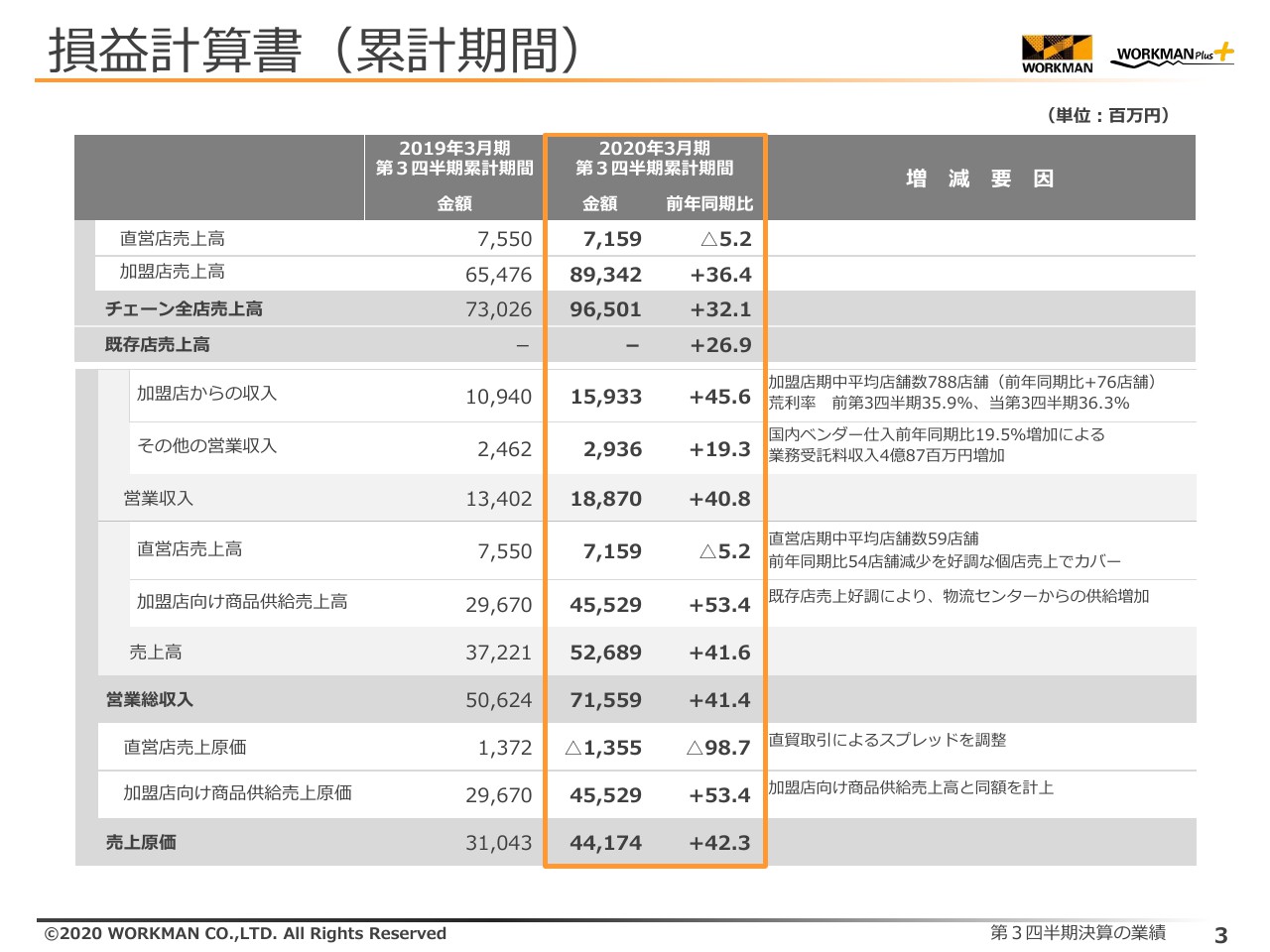
Task: Select the row label 営業総収入
Action: 149,700
